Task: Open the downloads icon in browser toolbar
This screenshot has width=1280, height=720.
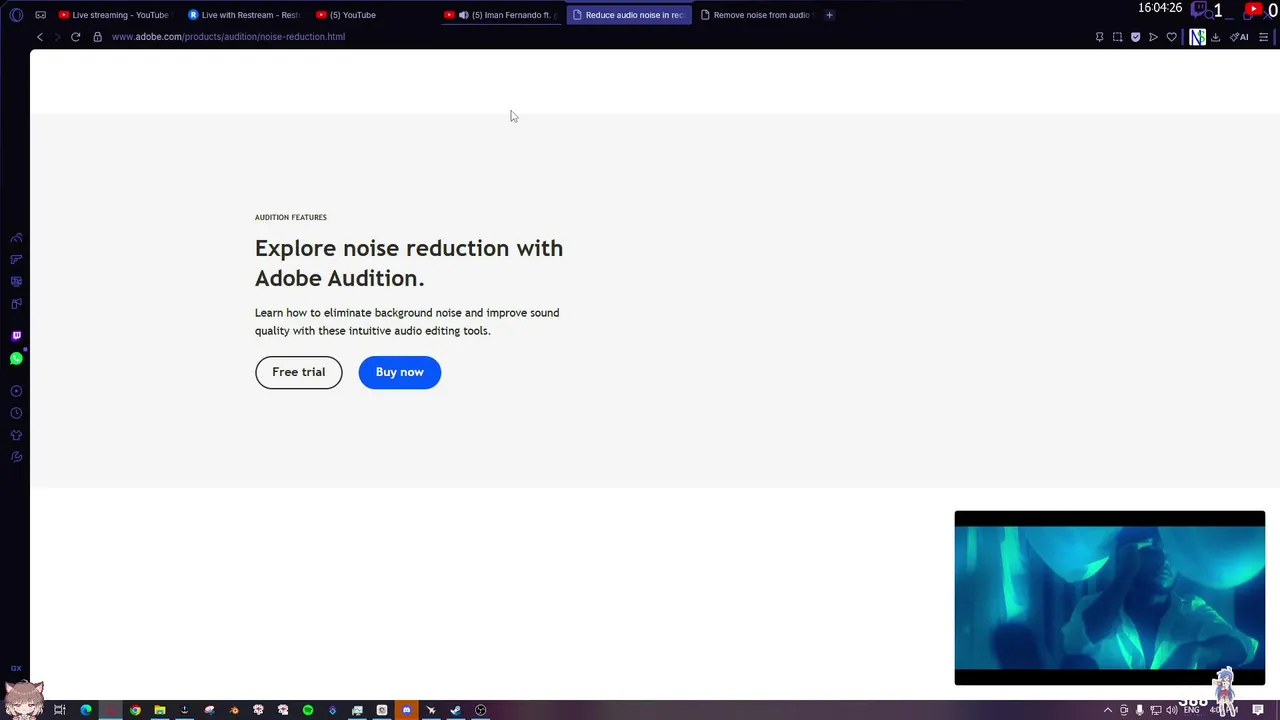Action: click(x=1215, y=37)
